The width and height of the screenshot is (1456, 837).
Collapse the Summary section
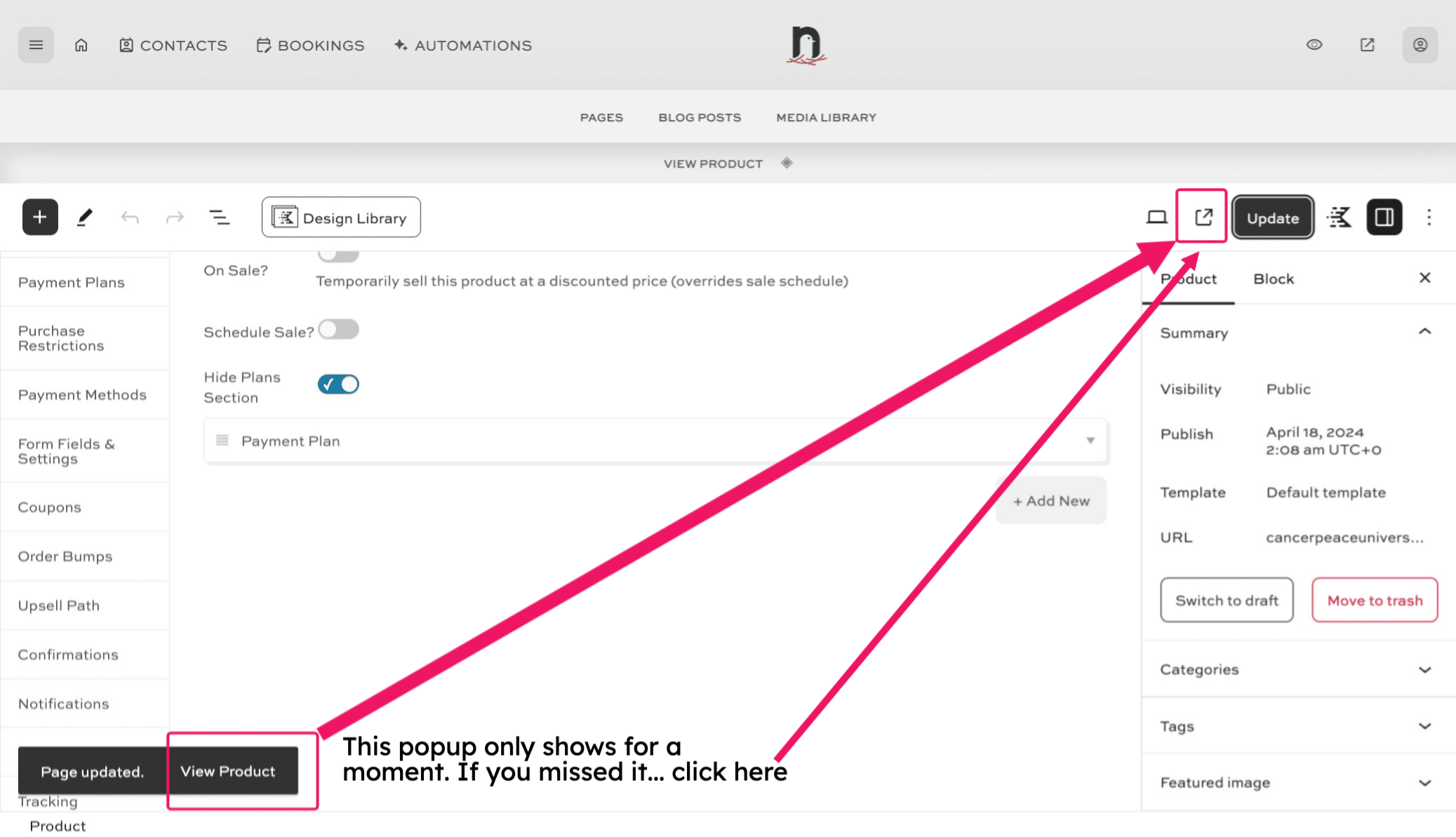tap(1424, 333)
